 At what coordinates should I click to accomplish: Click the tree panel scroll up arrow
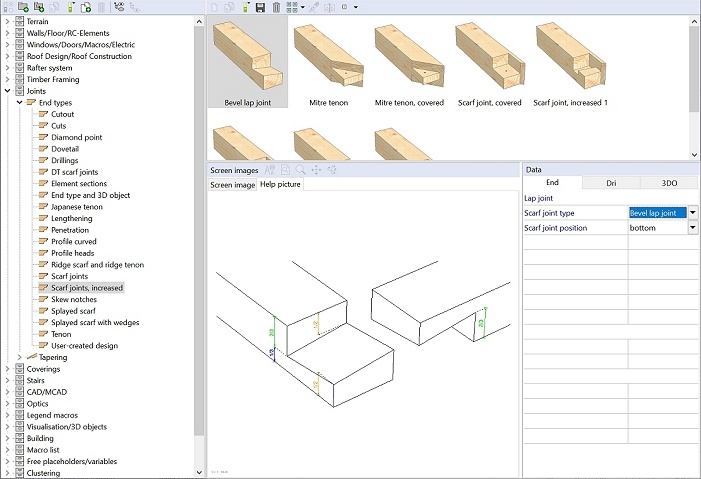click(199, 21)
